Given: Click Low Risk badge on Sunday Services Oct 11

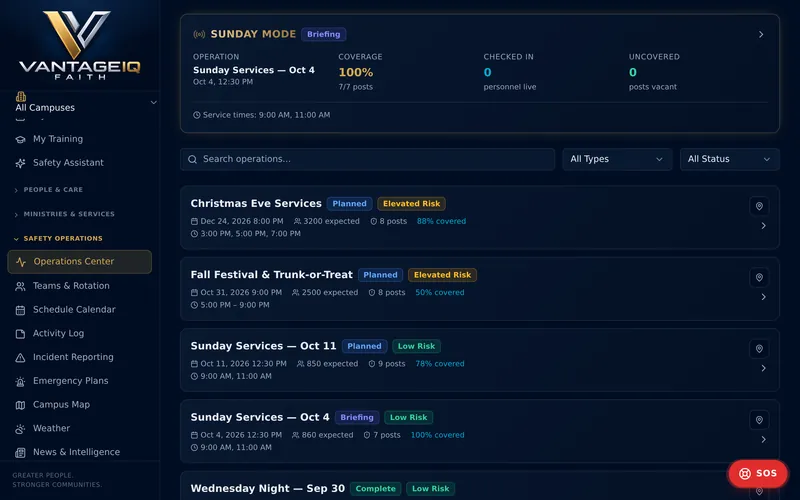Looking at the screenshot, I should (416, 346).
